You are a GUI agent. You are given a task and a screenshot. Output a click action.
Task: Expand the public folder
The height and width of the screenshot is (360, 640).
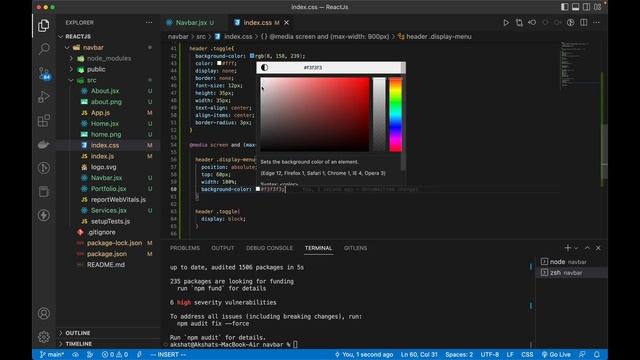71,69
